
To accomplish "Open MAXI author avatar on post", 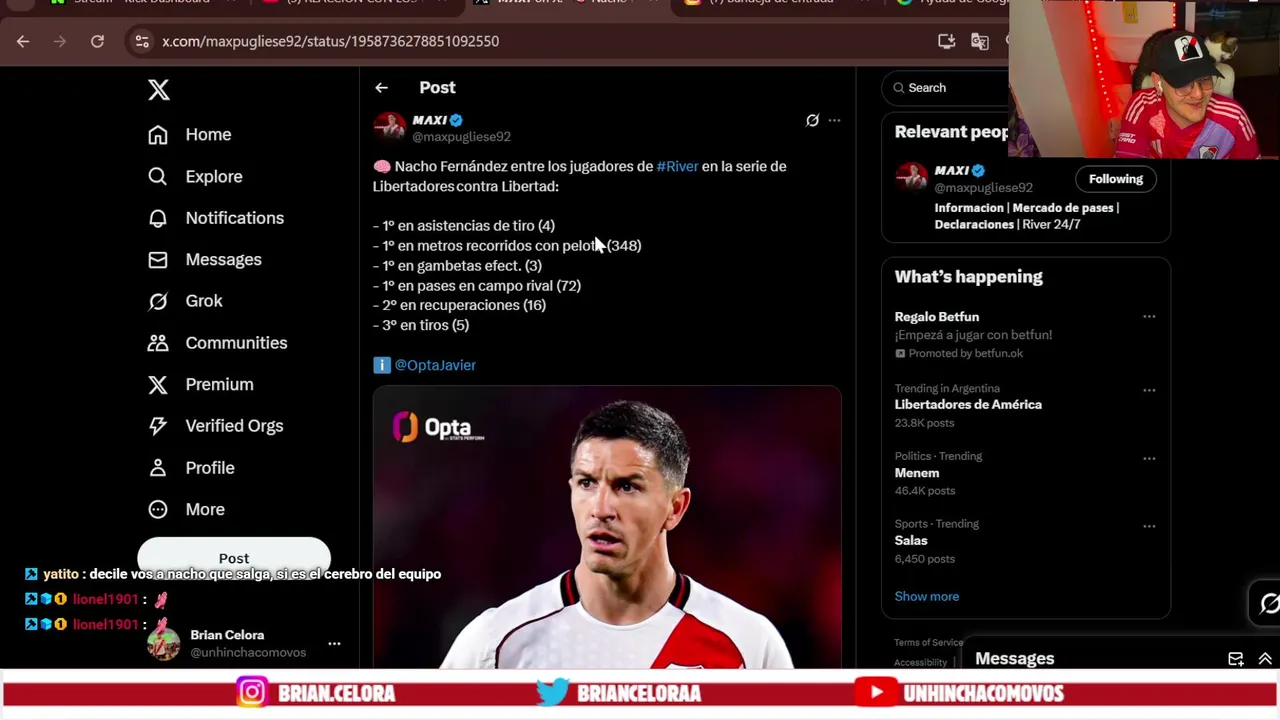I will pos(389,127).
